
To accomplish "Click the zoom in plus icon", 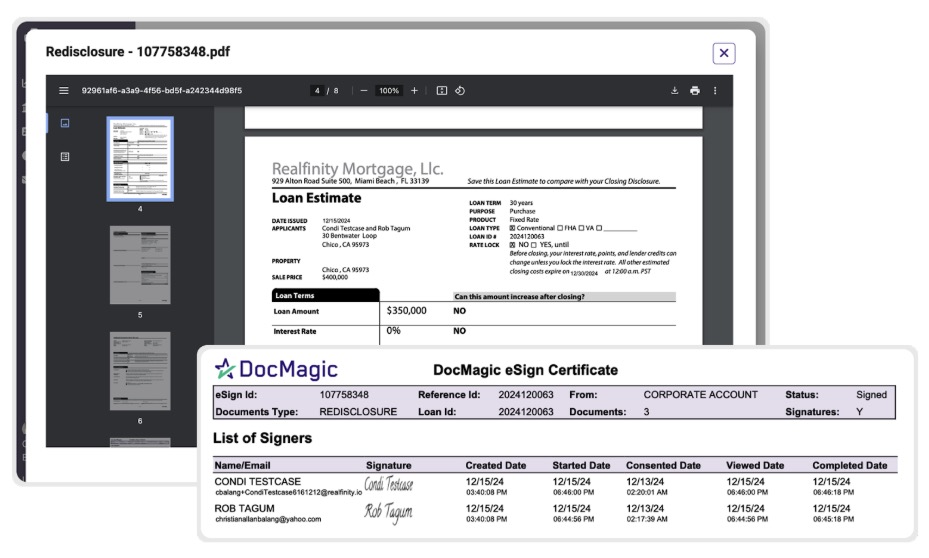I will [414, 91].
